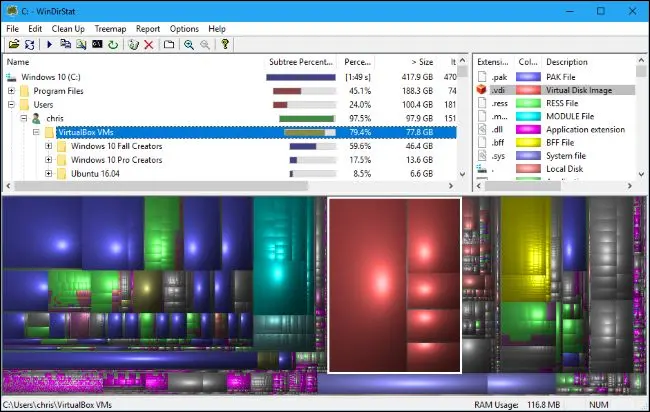This screenshot has height=412, width=650.
Task: Click the Zoom In magnifier icon
Action: [x=189, y=44]
